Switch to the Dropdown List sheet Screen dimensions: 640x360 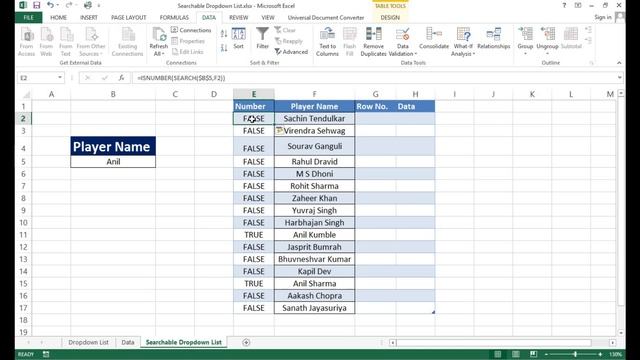(x=89, y=342)
